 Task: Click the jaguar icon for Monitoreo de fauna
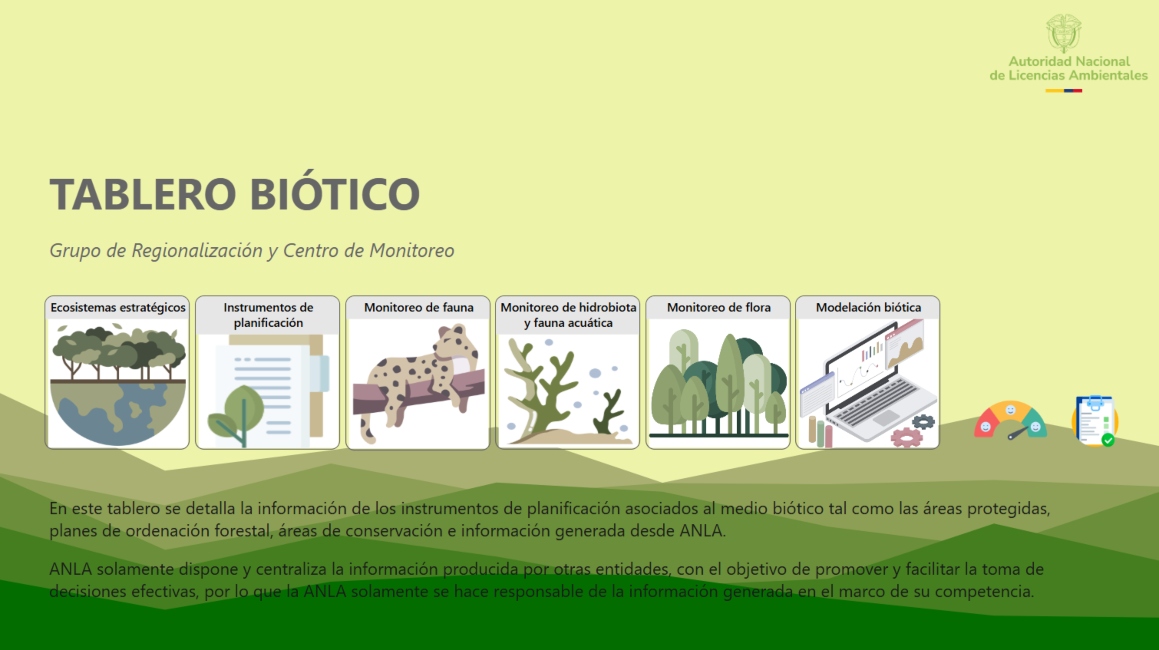tap(417, 383)
